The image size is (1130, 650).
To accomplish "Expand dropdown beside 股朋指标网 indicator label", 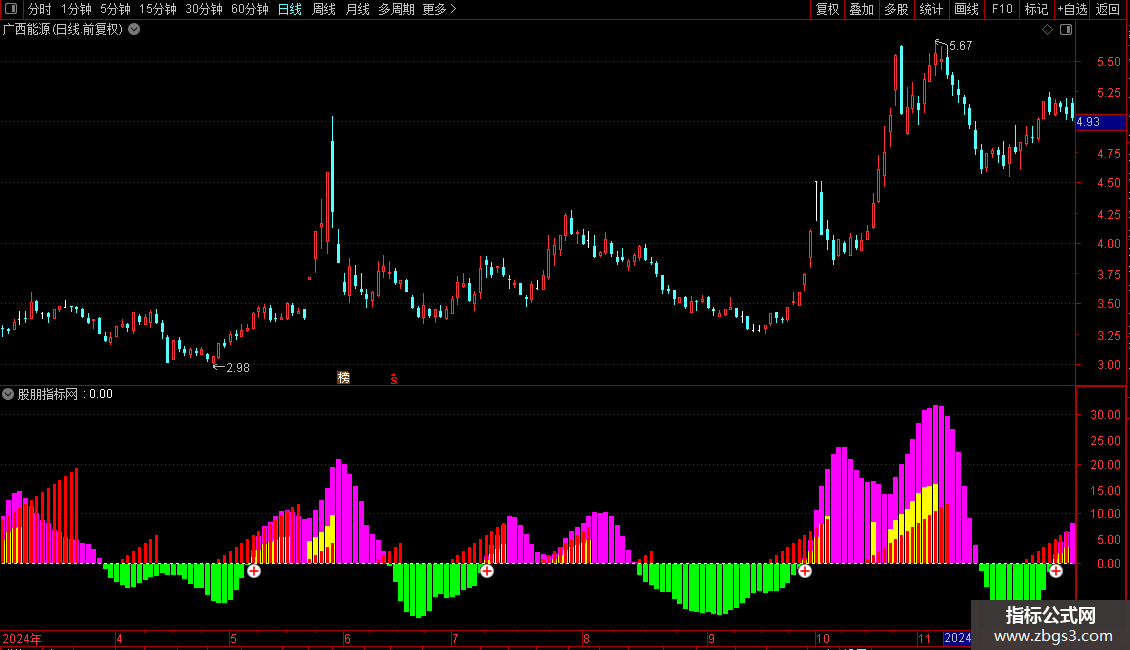I will (x=8, y=394).
